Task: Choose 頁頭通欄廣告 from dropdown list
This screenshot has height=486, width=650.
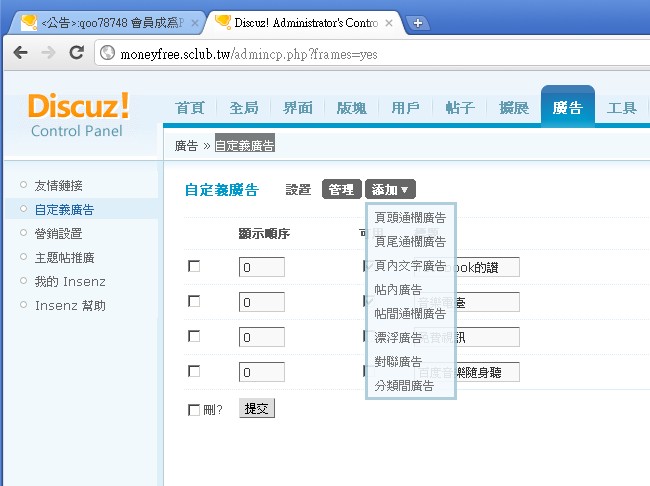Action: [x=410, y=217]
